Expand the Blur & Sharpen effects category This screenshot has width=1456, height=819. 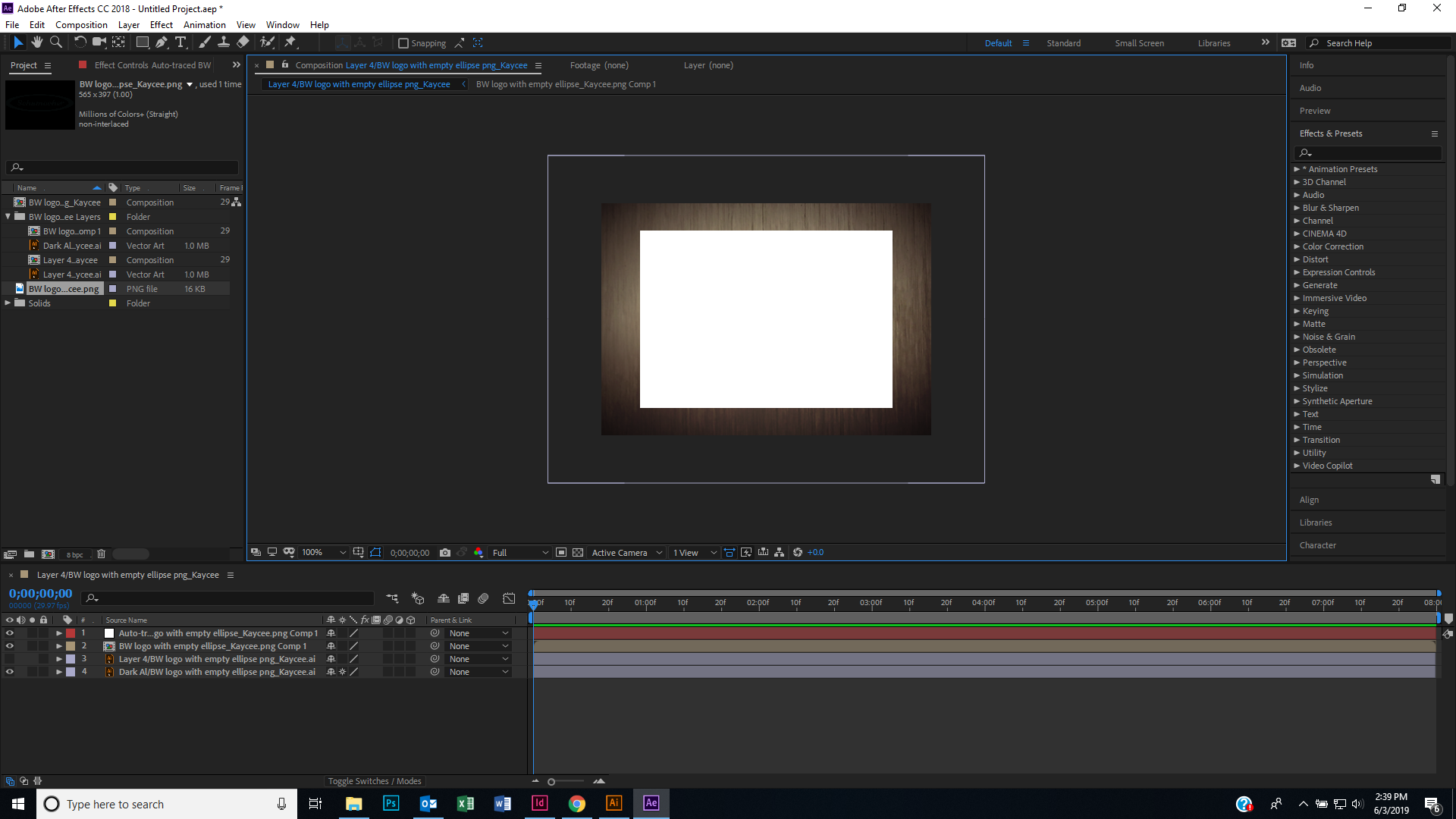pyautogui.click(x=1297, y=207)
